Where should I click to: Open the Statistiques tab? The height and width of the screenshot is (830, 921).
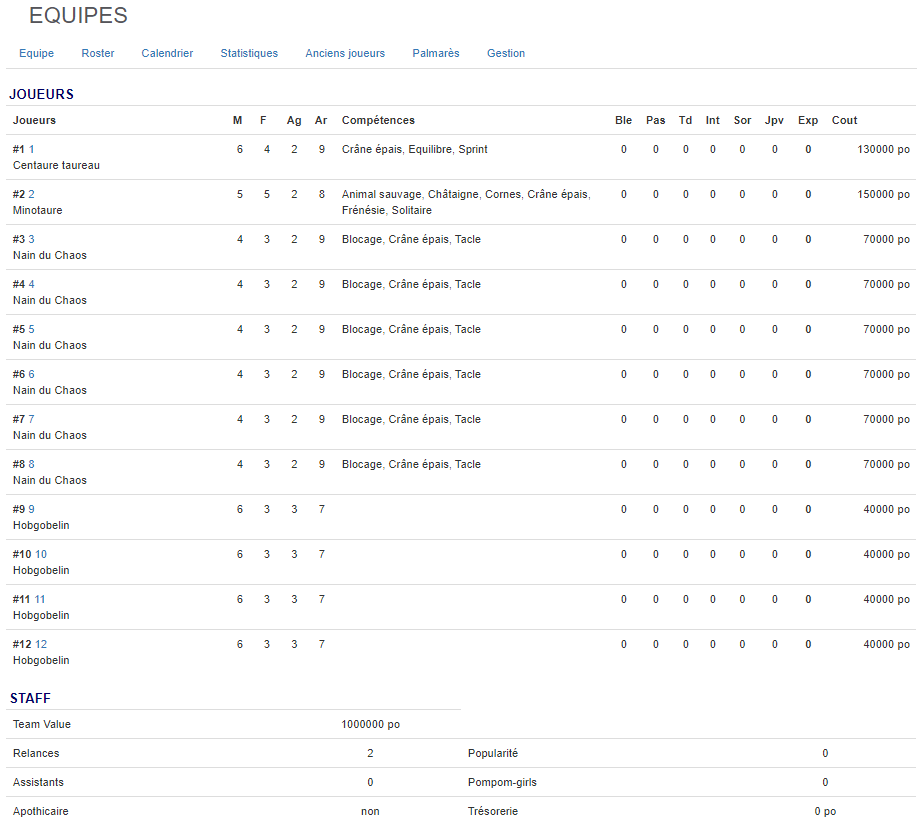click(x=249, y=53)
